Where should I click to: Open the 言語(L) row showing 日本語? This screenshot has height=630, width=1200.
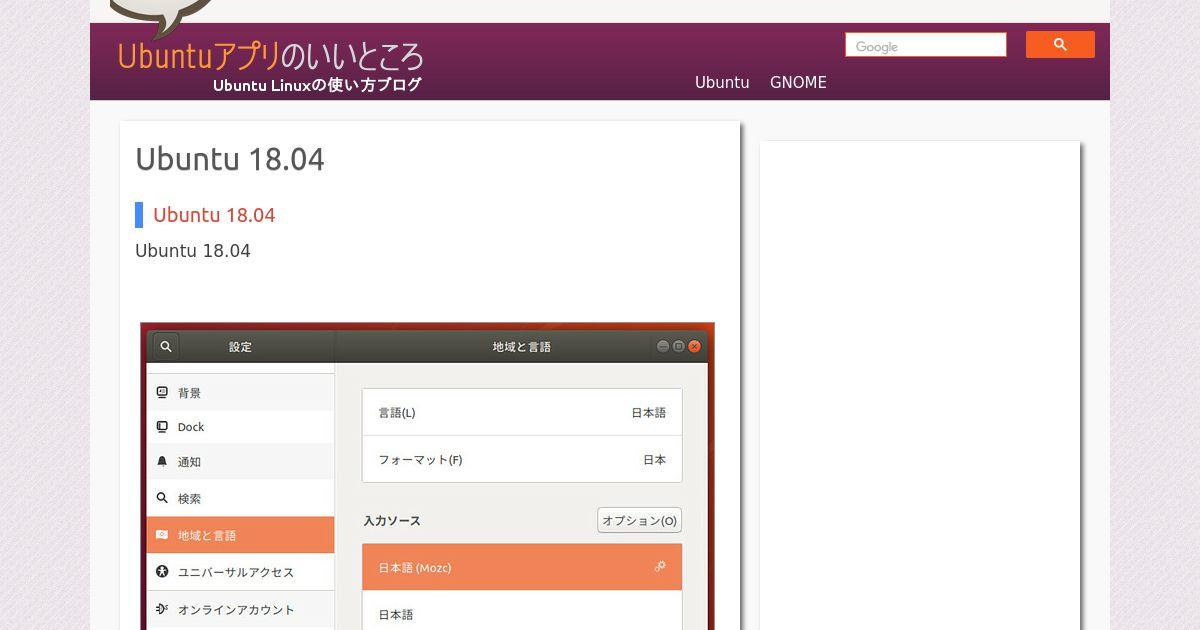[522, 412]
